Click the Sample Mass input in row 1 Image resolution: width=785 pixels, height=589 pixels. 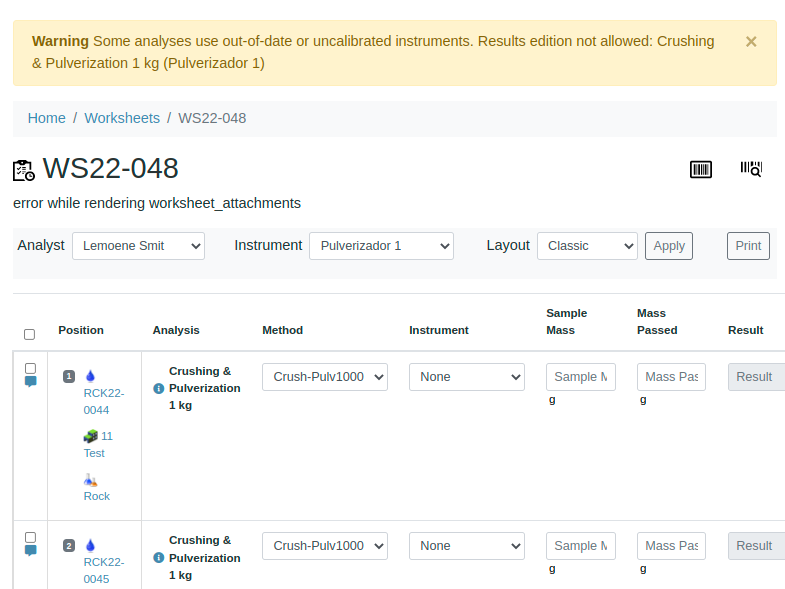[x=580, y=377]
